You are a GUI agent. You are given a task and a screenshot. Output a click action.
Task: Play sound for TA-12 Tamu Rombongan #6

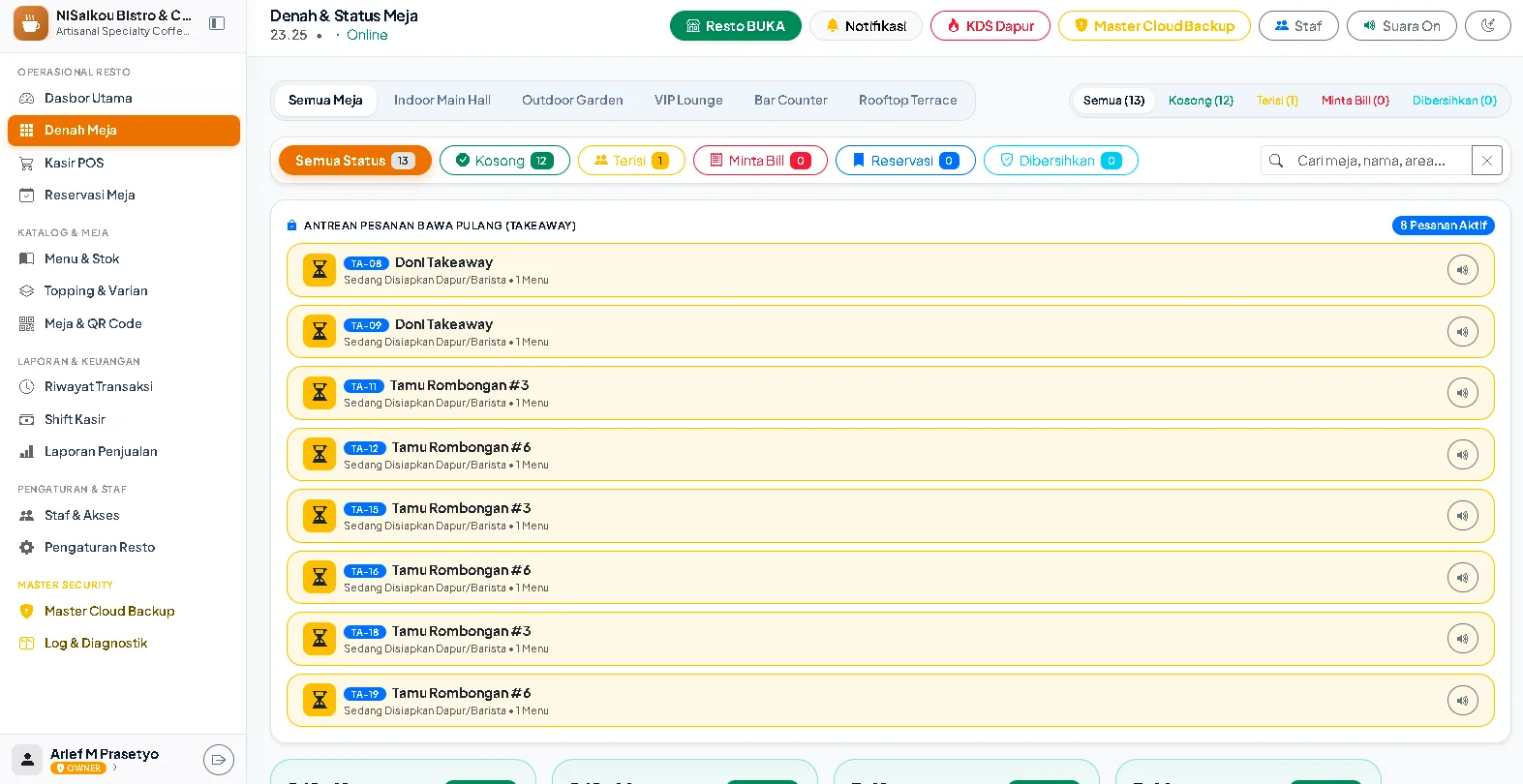coord(1462,455)
